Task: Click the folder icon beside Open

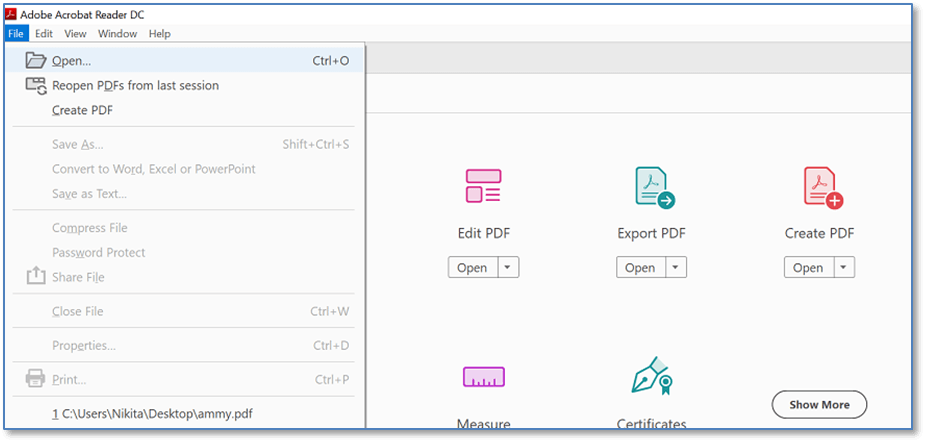Action: point(35,60)
